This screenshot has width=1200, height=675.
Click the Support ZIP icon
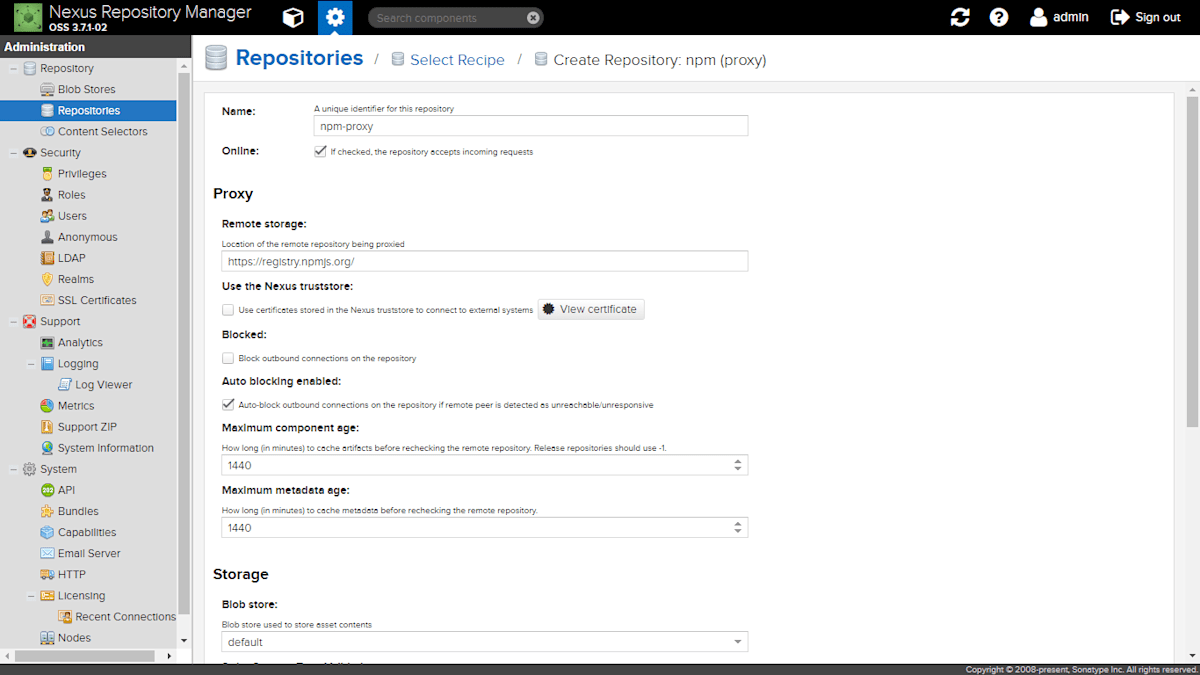[x=47, y=427]
